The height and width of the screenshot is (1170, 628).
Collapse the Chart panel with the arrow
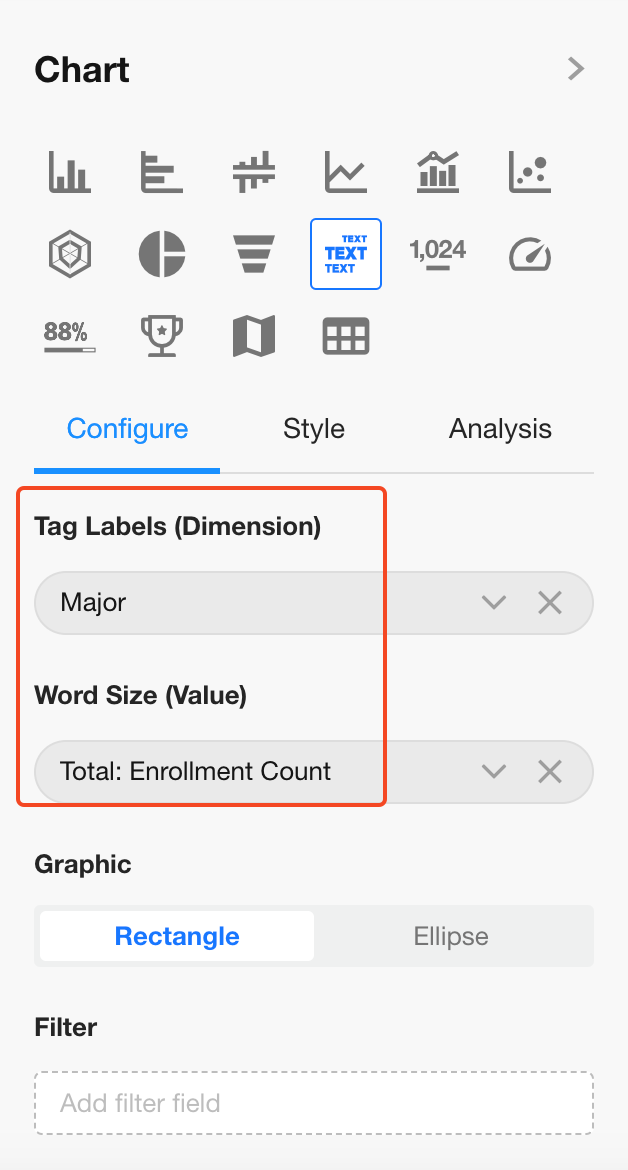click(x=575, y=69)
